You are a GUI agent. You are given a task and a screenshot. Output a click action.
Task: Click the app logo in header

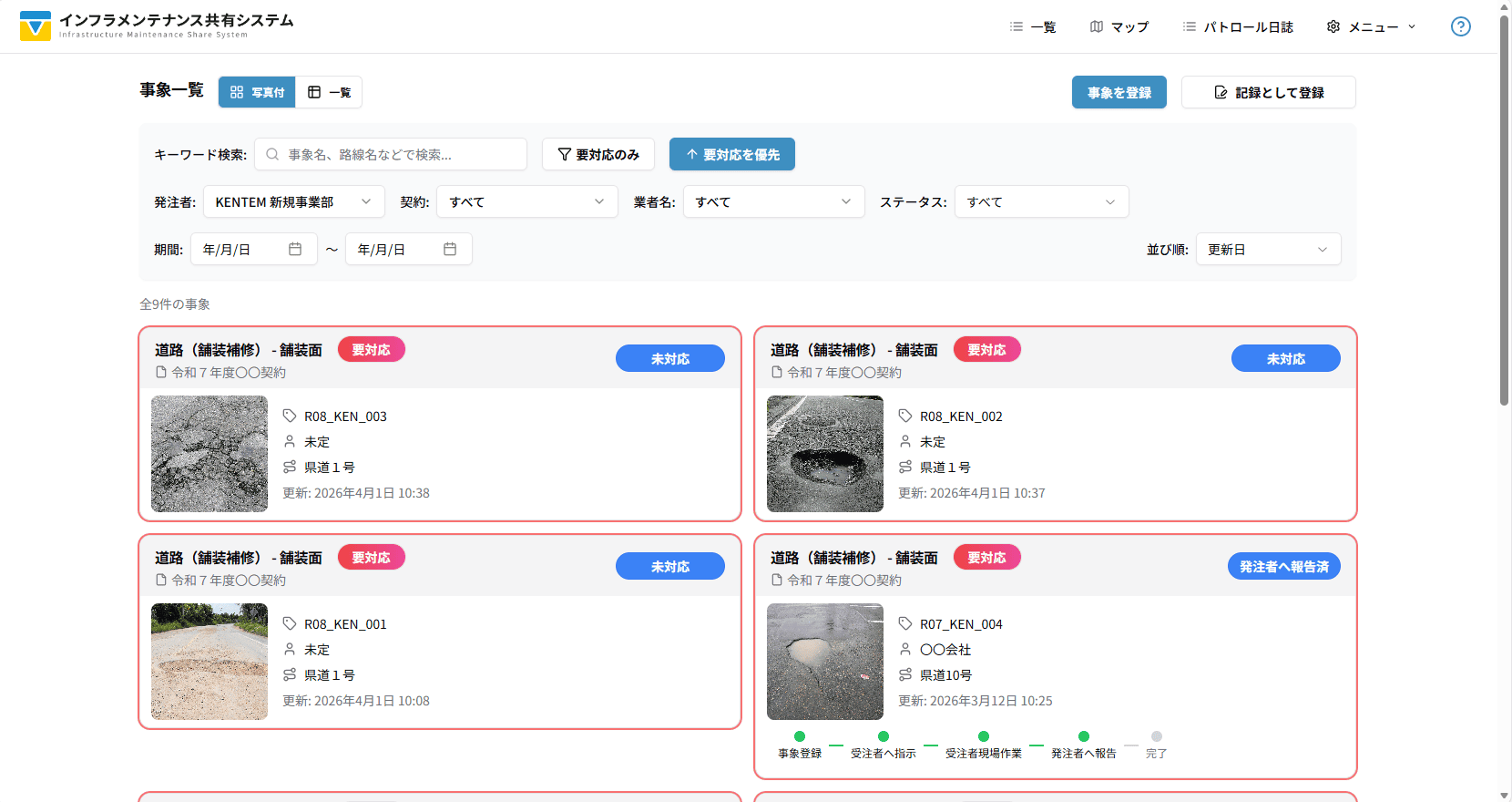36,26
